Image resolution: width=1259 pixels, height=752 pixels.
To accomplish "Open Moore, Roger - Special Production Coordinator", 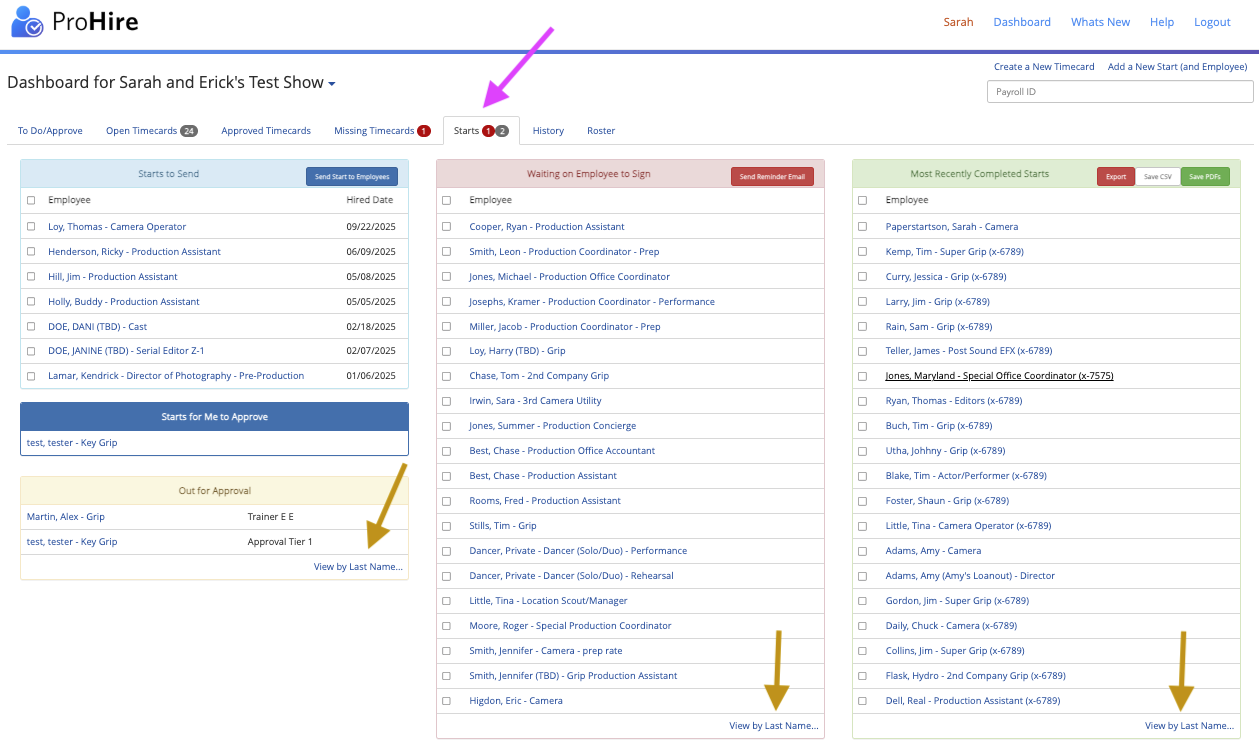I will [x=570, y=626].
